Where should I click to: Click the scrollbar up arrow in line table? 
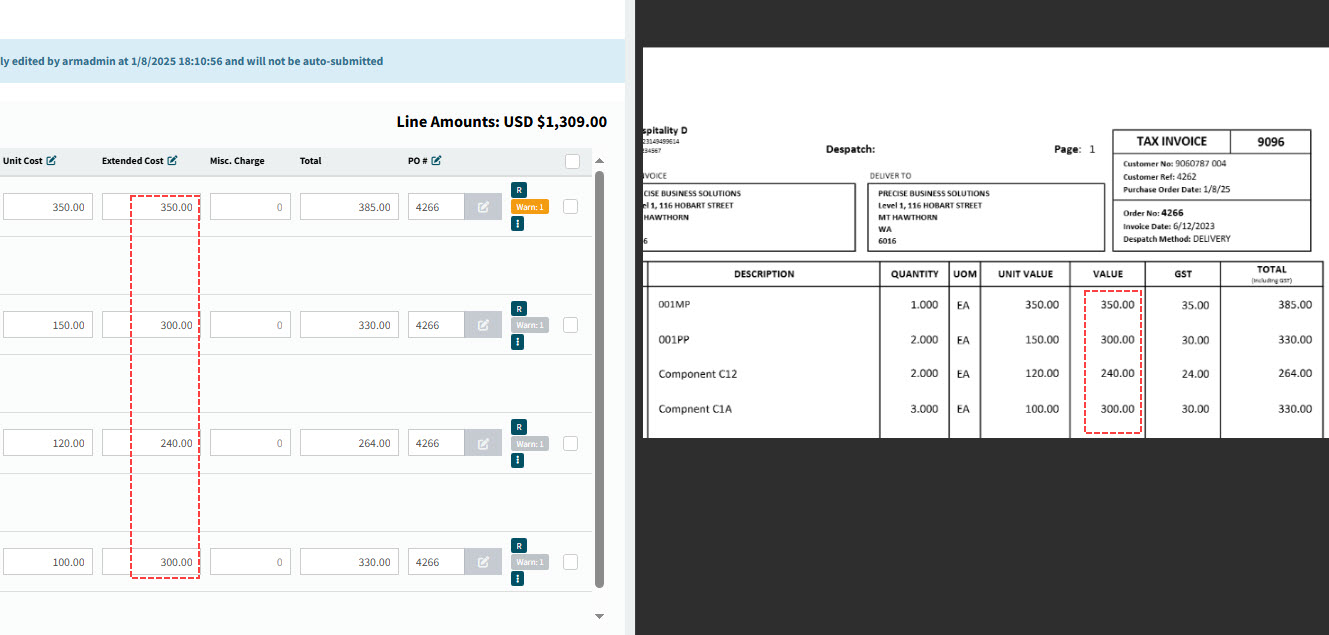point(600,161)
